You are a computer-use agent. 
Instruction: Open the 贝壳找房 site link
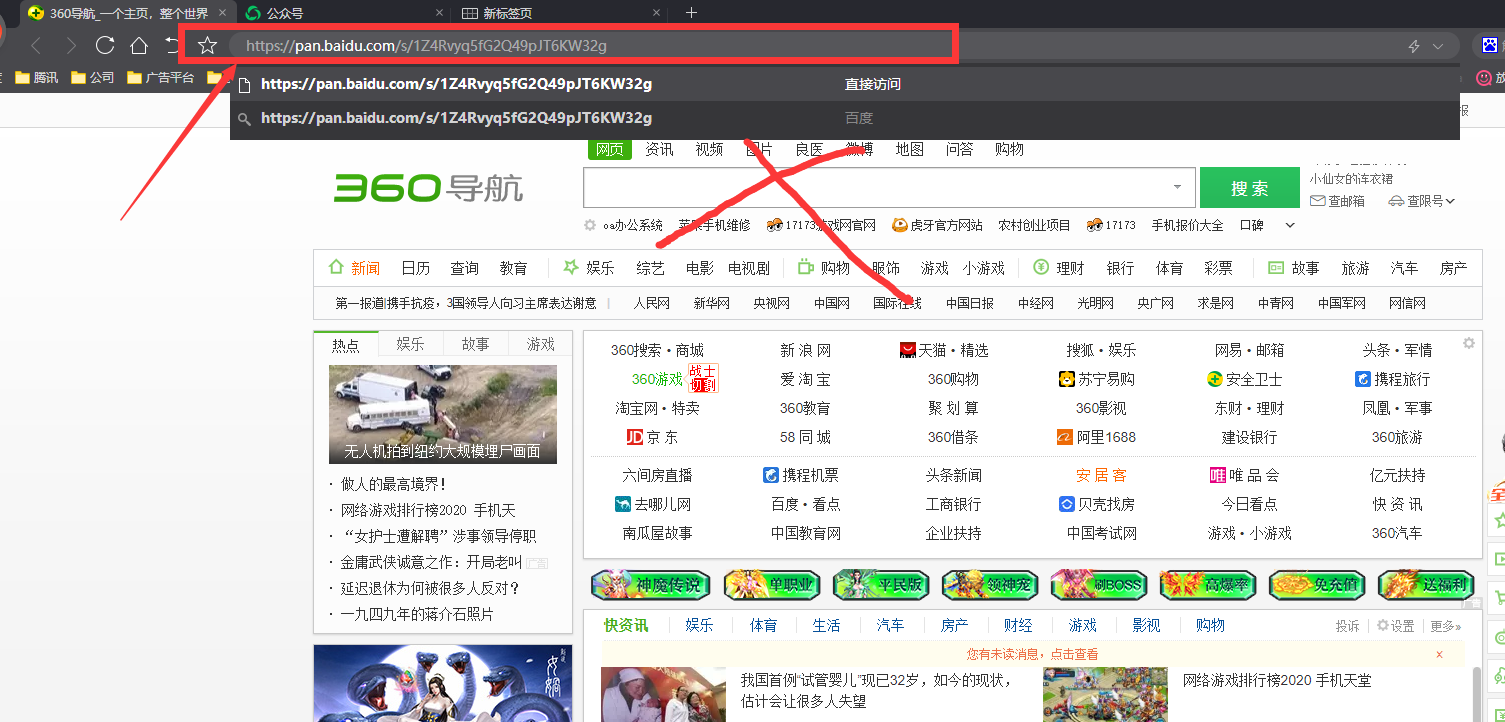point(1096,504)
